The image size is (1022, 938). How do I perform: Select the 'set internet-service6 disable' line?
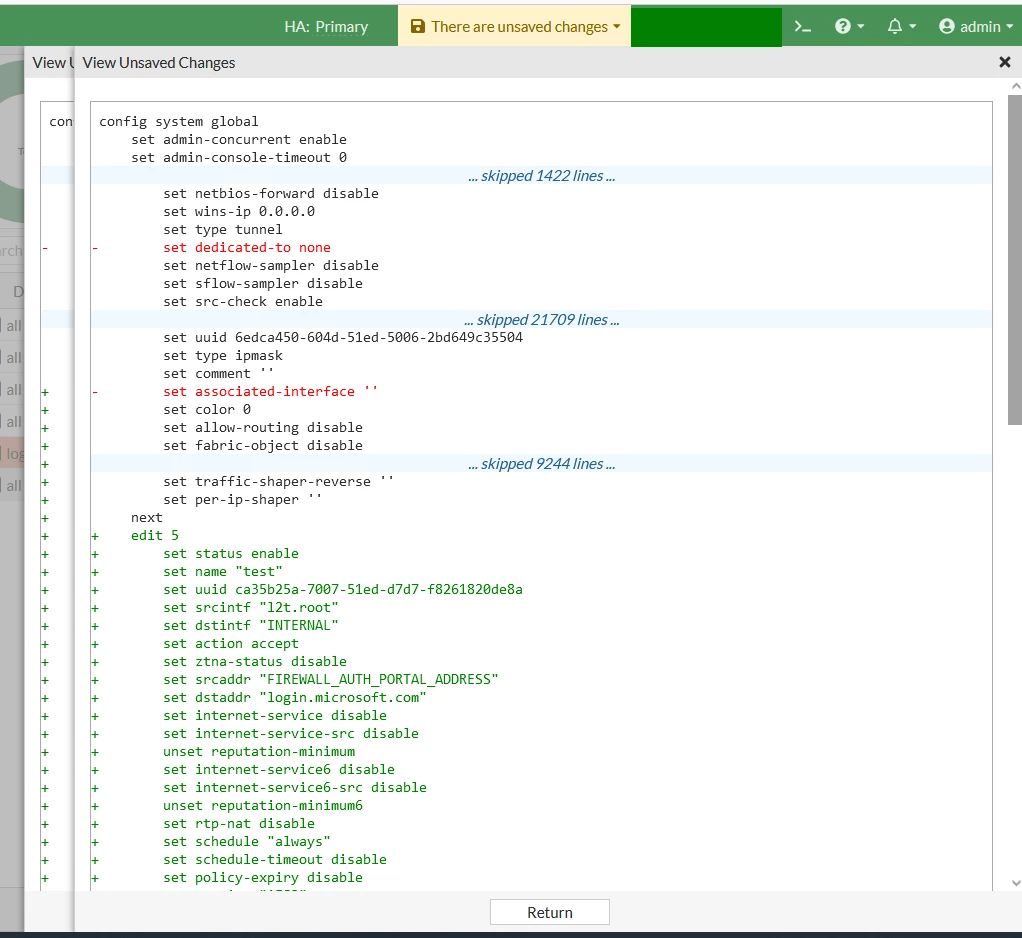pyautogui.click(x=278, y=769)
